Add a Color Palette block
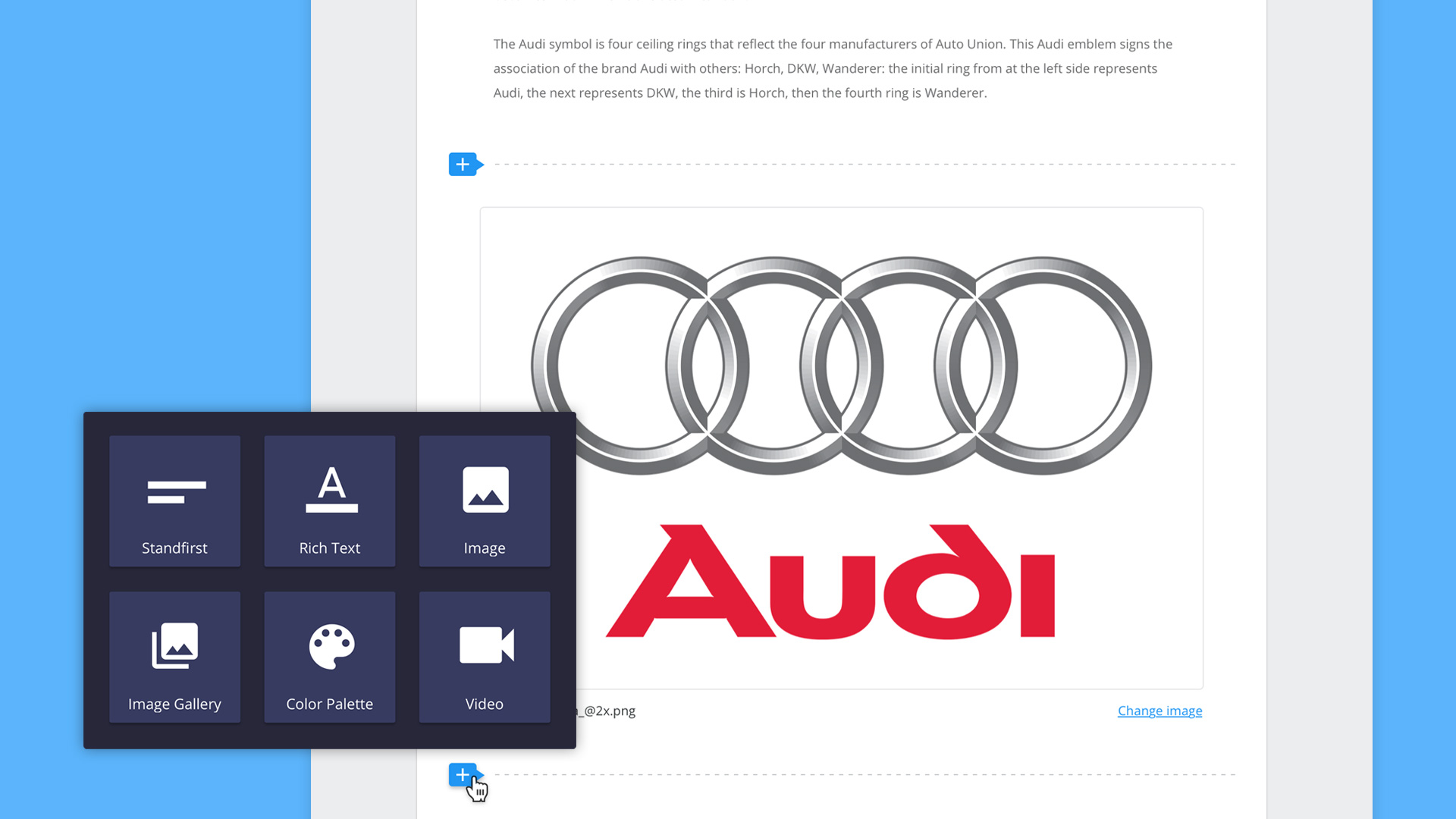 point(329,657)
